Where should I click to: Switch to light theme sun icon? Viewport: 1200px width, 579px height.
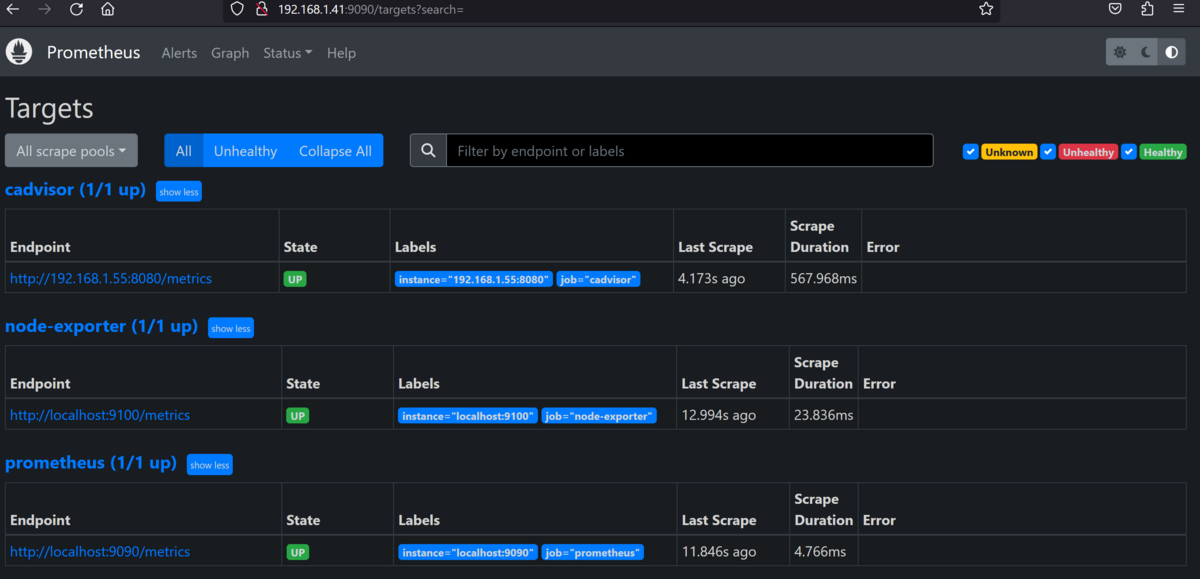1119,52
